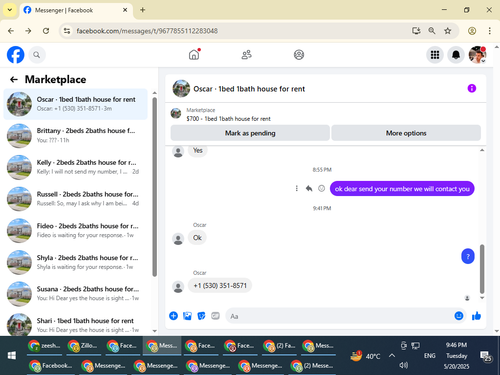Open the clock showing 9:46 PM
This screenshot has height=375, width=500.
[x=456, y=345]
